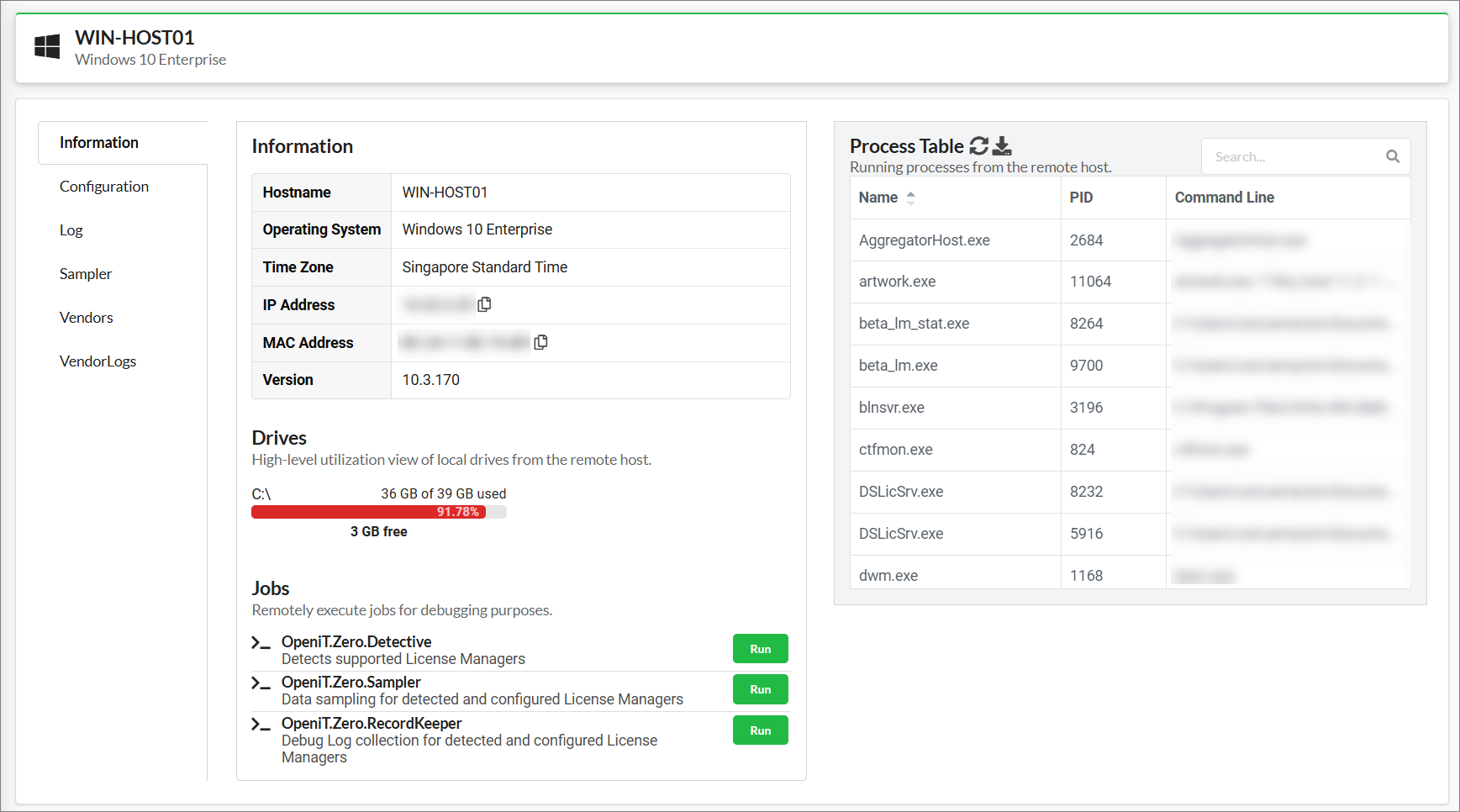Click the search magnifier icon
This screenshot has height=812, width=1460.
point(1393,156)
